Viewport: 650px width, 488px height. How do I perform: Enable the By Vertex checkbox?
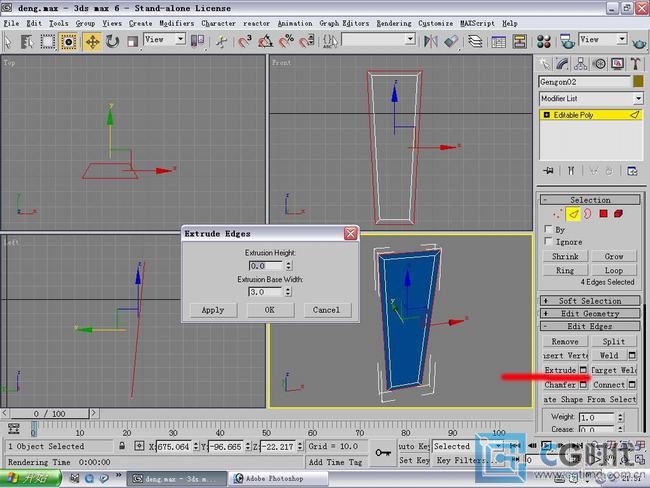coord(548,229)
